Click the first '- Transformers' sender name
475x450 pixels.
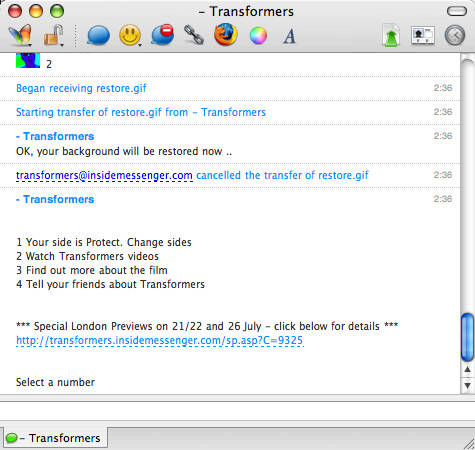(x=55, y=136)
